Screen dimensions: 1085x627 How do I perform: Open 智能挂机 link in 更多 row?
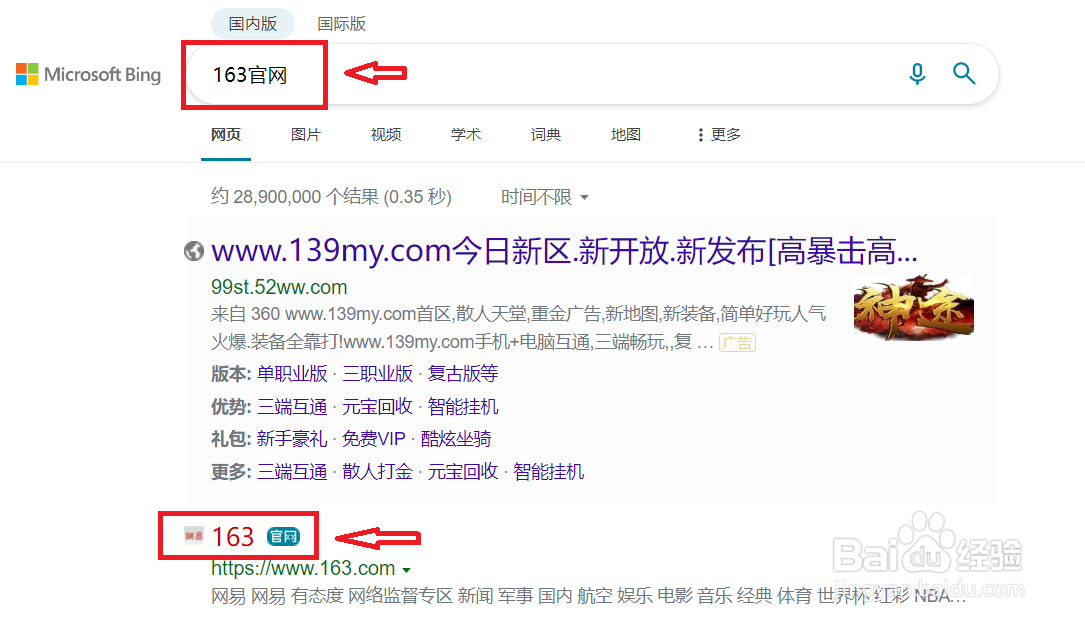pyautogui.click(x=549, y=471)
